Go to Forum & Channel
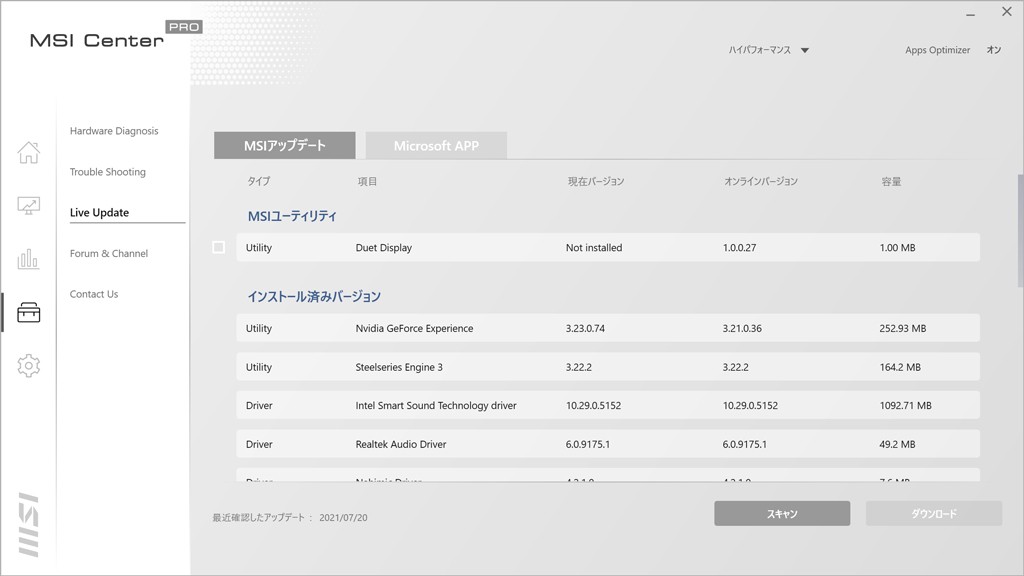This screenshot has width=1024, height=576. coord(109,254)
